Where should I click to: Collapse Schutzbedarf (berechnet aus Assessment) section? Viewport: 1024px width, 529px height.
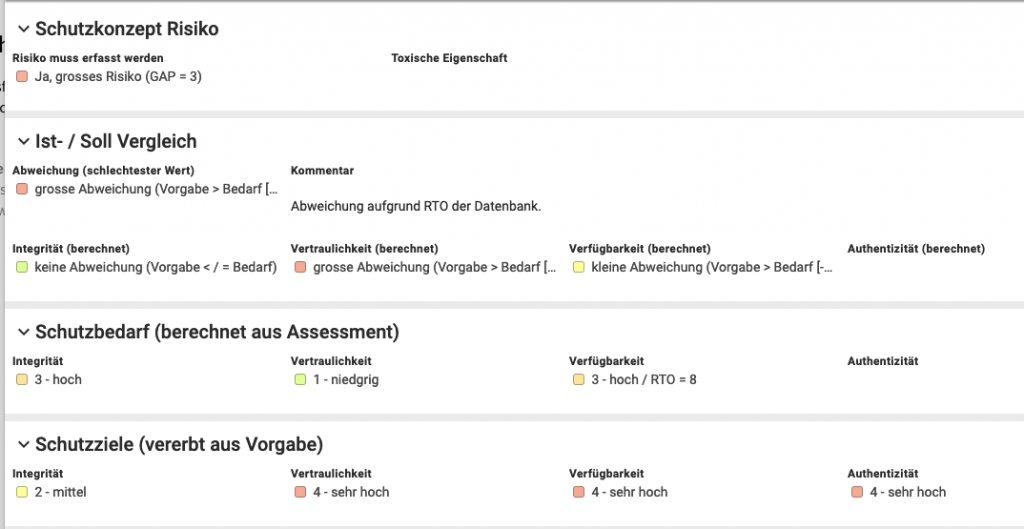click(x=24, y=332)
